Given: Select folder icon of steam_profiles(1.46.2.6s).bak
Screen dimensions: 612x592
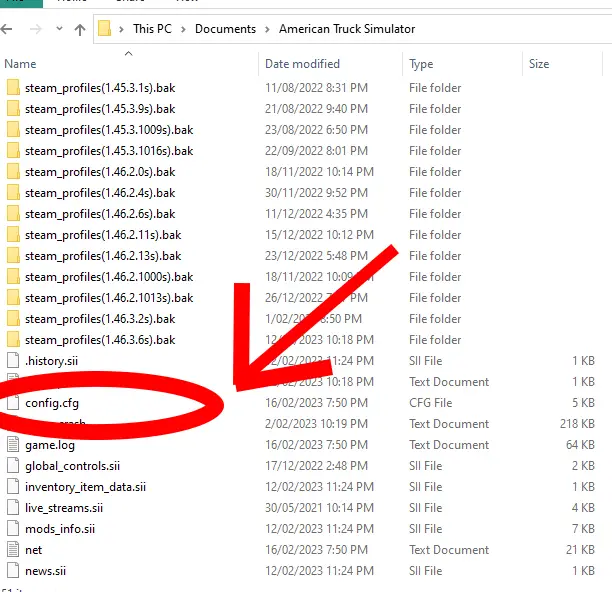Looking at the screenshot, I should point(13,214).
